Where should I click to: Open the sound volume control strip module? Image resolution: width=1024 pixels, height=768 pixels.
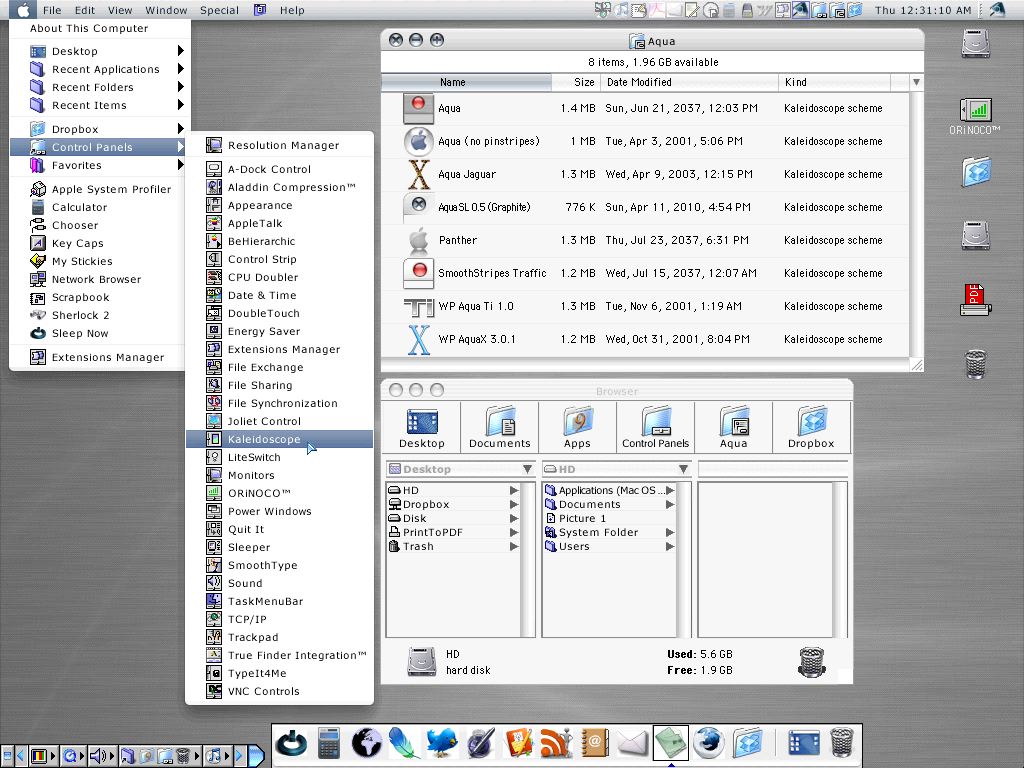pyautogui.click(x=99, y=756)
